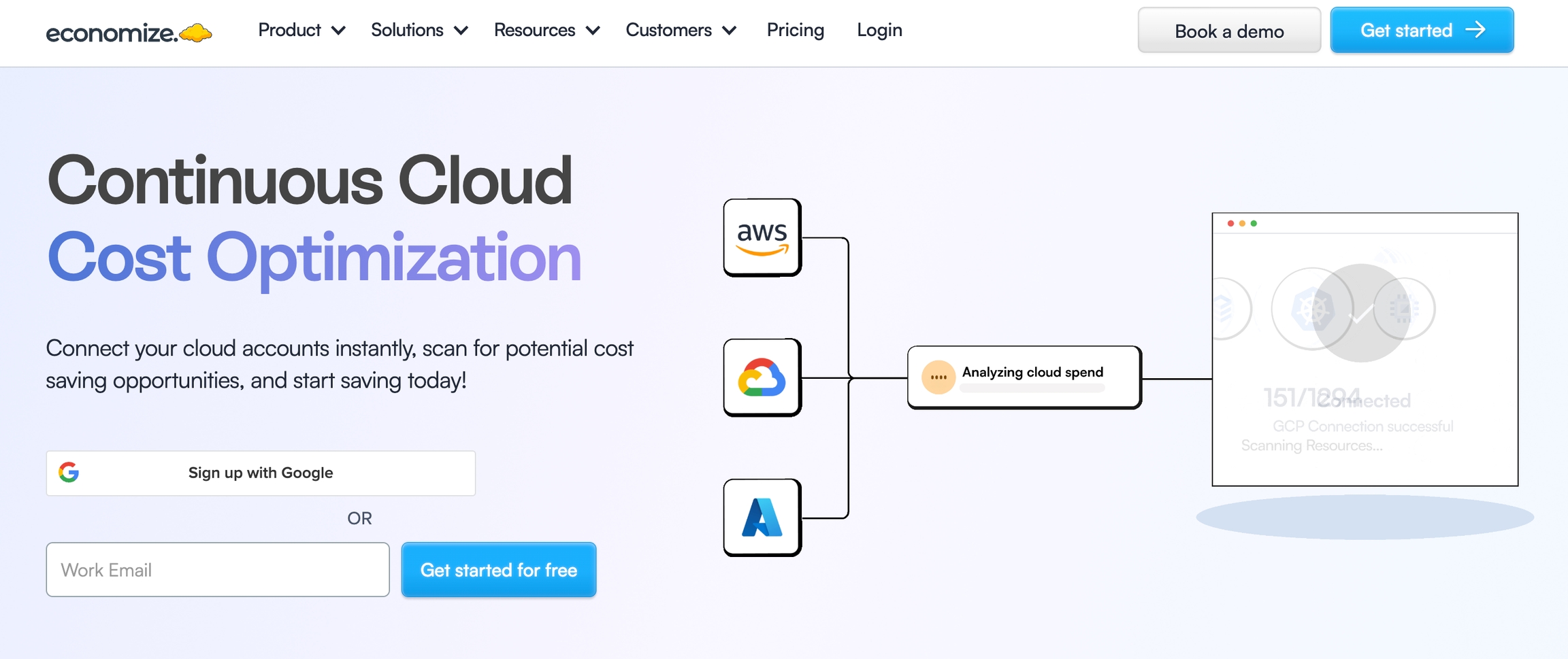Go to the Pricing page
Screen dimensions: 1568x659
point(795,30)
